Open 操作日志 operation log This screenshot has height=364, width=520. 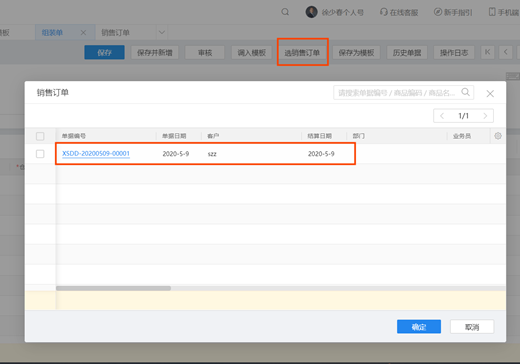point(454,53)
